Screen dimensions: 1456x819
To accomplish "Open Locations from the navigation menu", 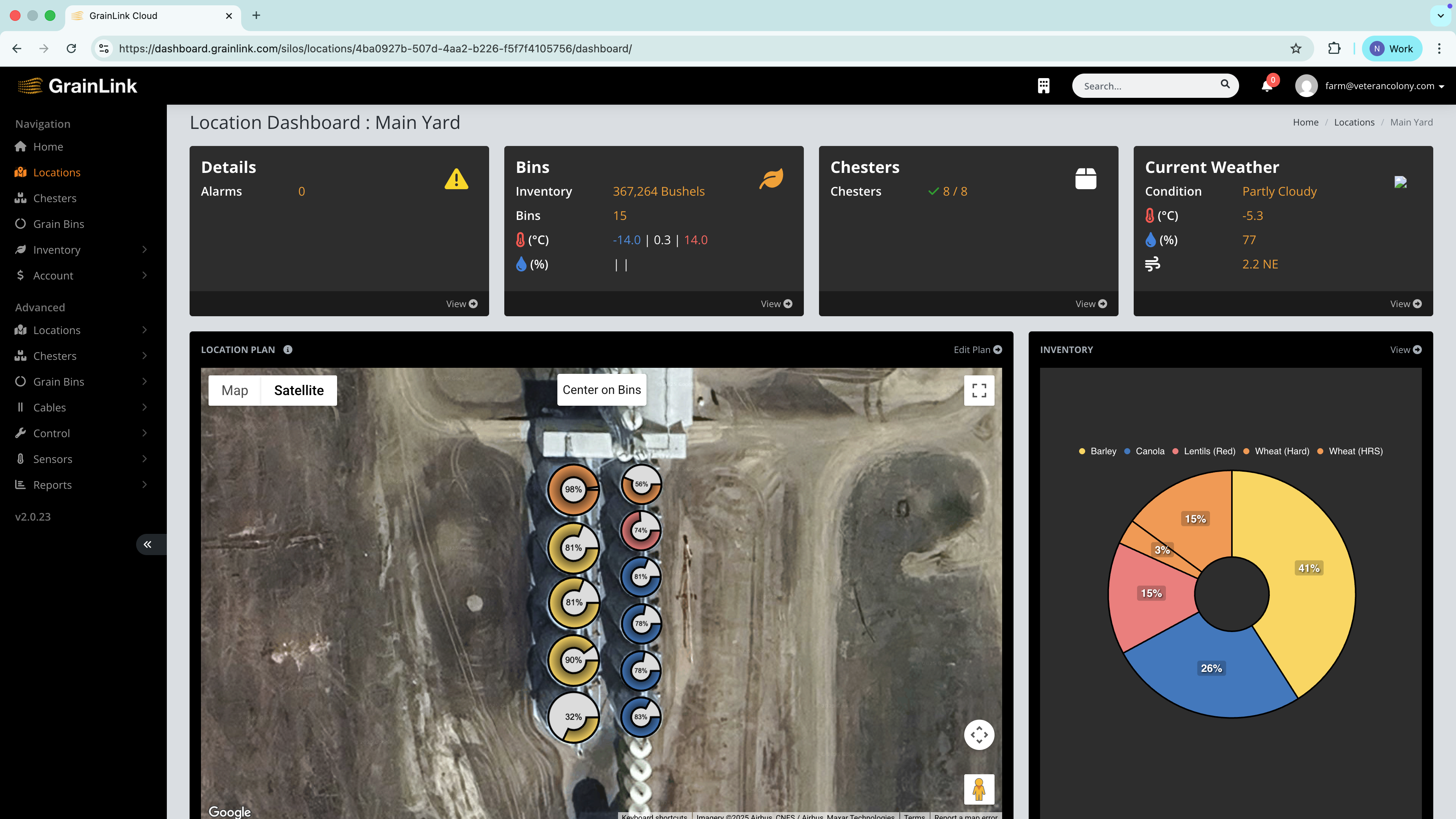I will (x=56, y=172).
